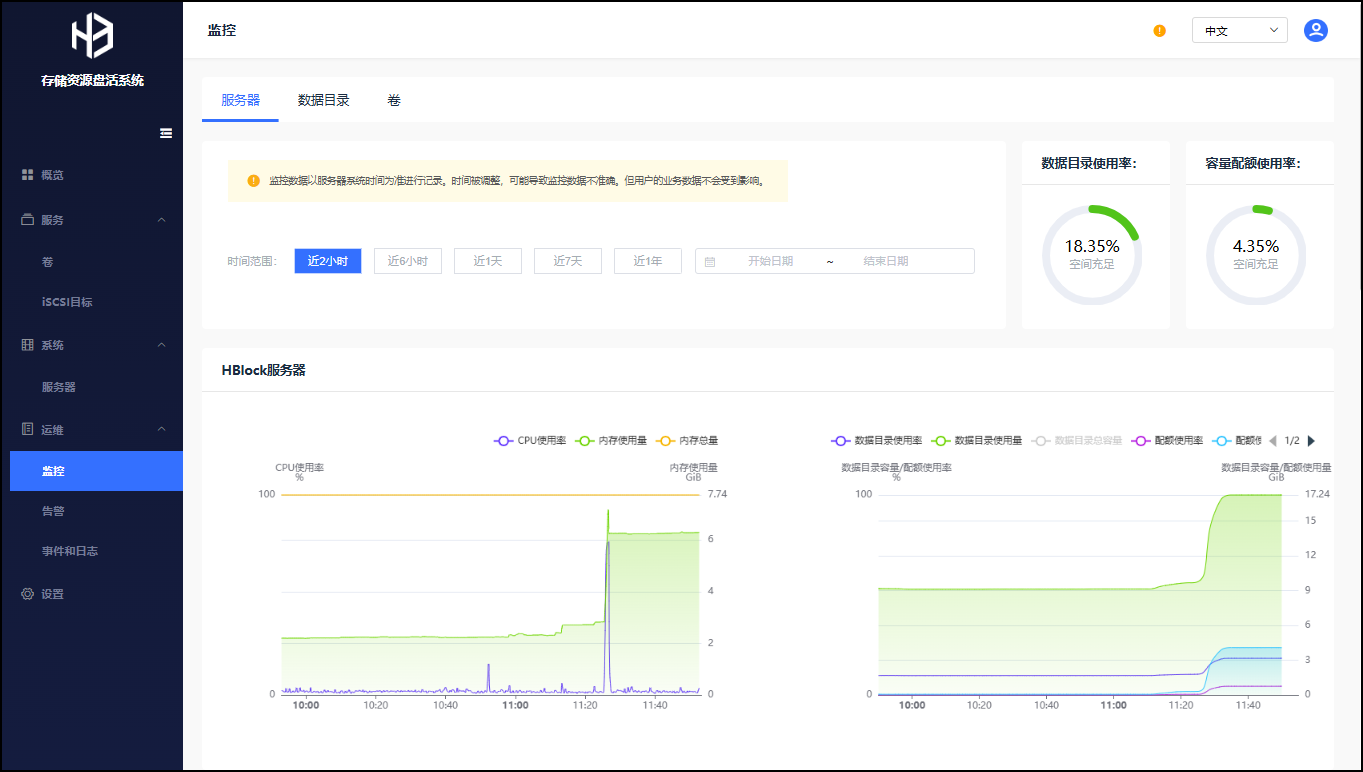The height and width of the screenshot is (772, 1363).
Task: Enable the greyed 数据目录总容量 legend series
Action: [x=1077, y=440]
